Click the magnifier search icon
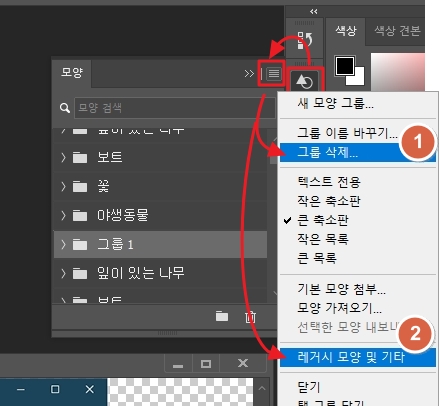The height and width of the screenshot is (406, 440). (65, 108)
